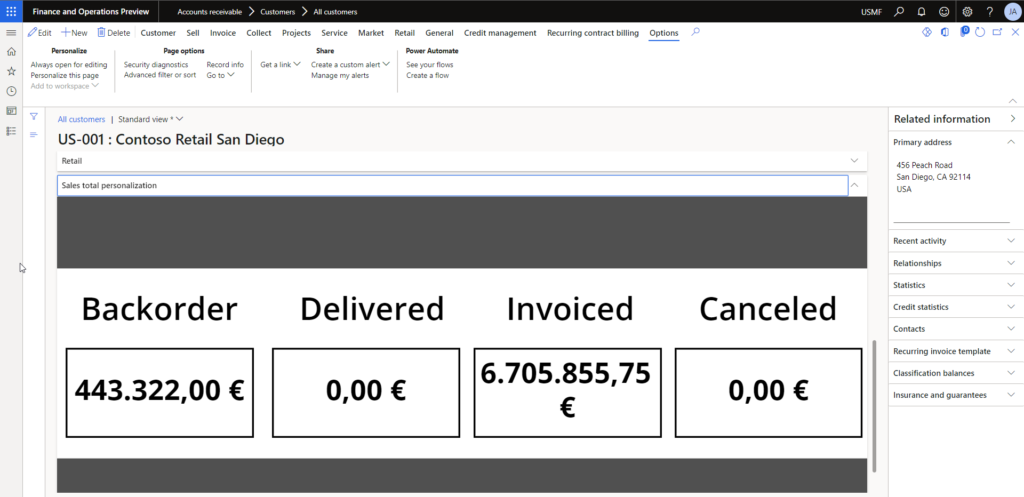Search actions with ribbon magnifier icon
Image resolution: width=1024 pixels, height=497 pixels.
pos(696,31)
